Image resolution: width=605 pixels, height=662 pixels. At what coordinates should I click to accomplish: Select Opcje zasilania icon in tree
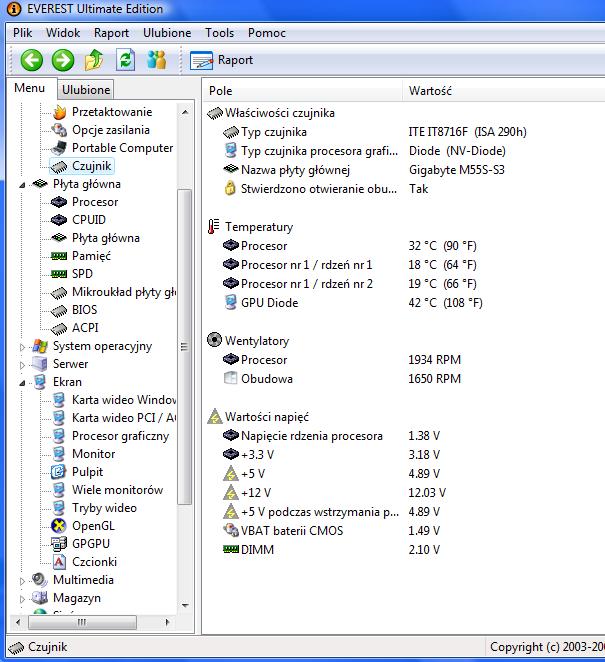(x=59, y=130)
